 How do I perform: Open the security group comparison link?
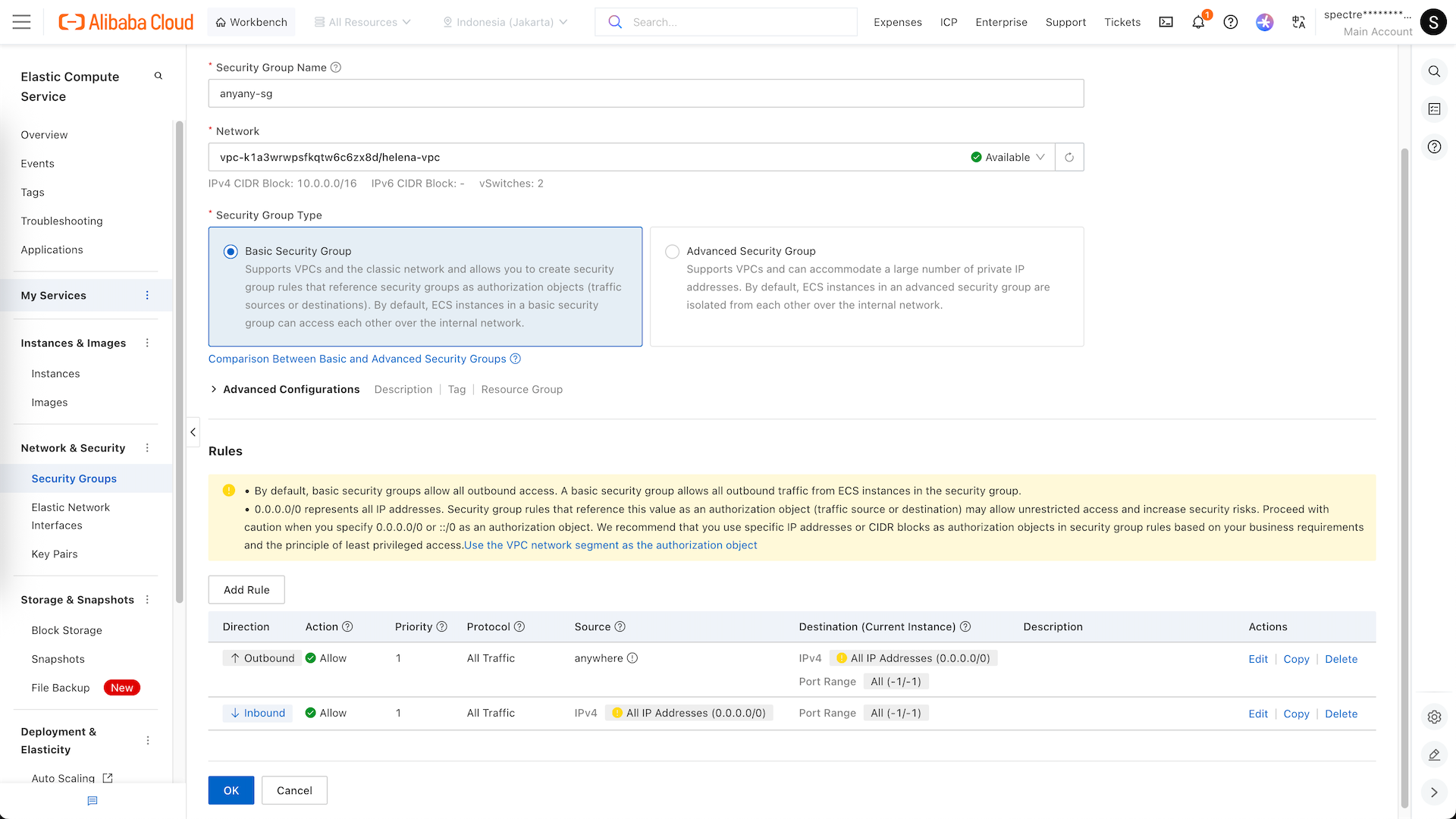(x=357, y=359)
